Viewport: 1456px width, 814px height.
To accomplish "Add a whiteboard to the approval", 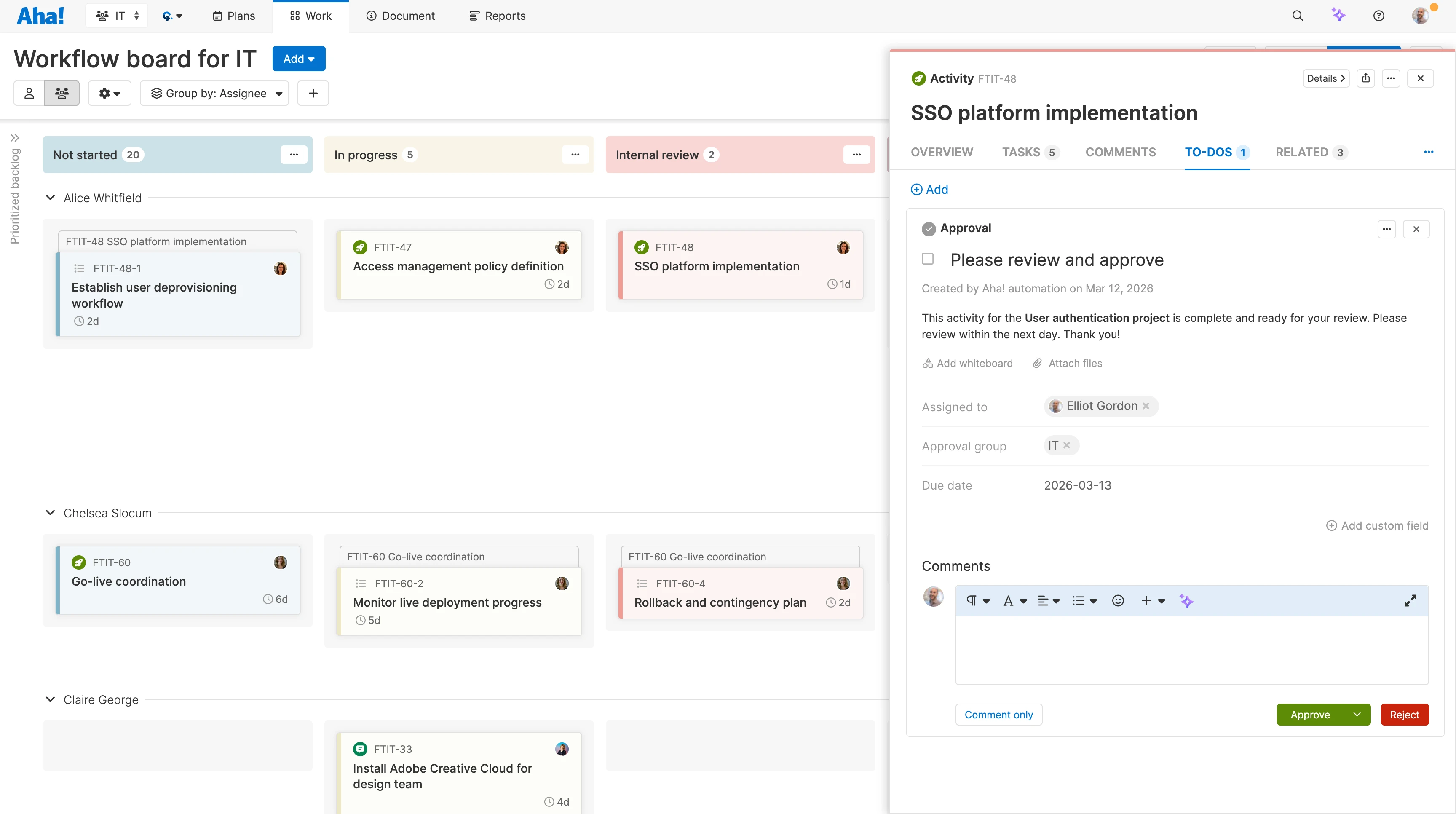I will 967,363.
